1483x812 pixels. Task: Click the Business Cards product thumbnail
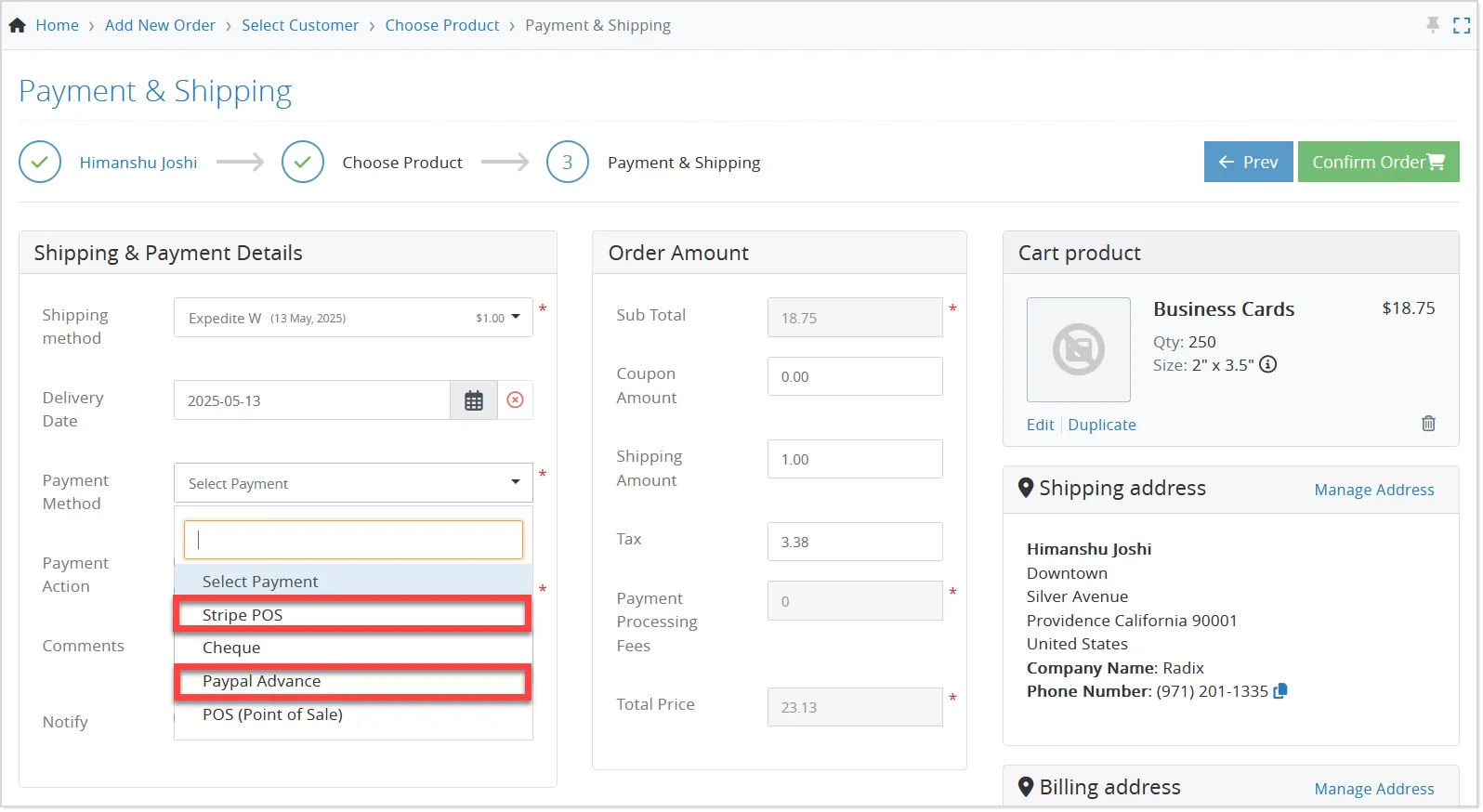tap(1078, 349)
